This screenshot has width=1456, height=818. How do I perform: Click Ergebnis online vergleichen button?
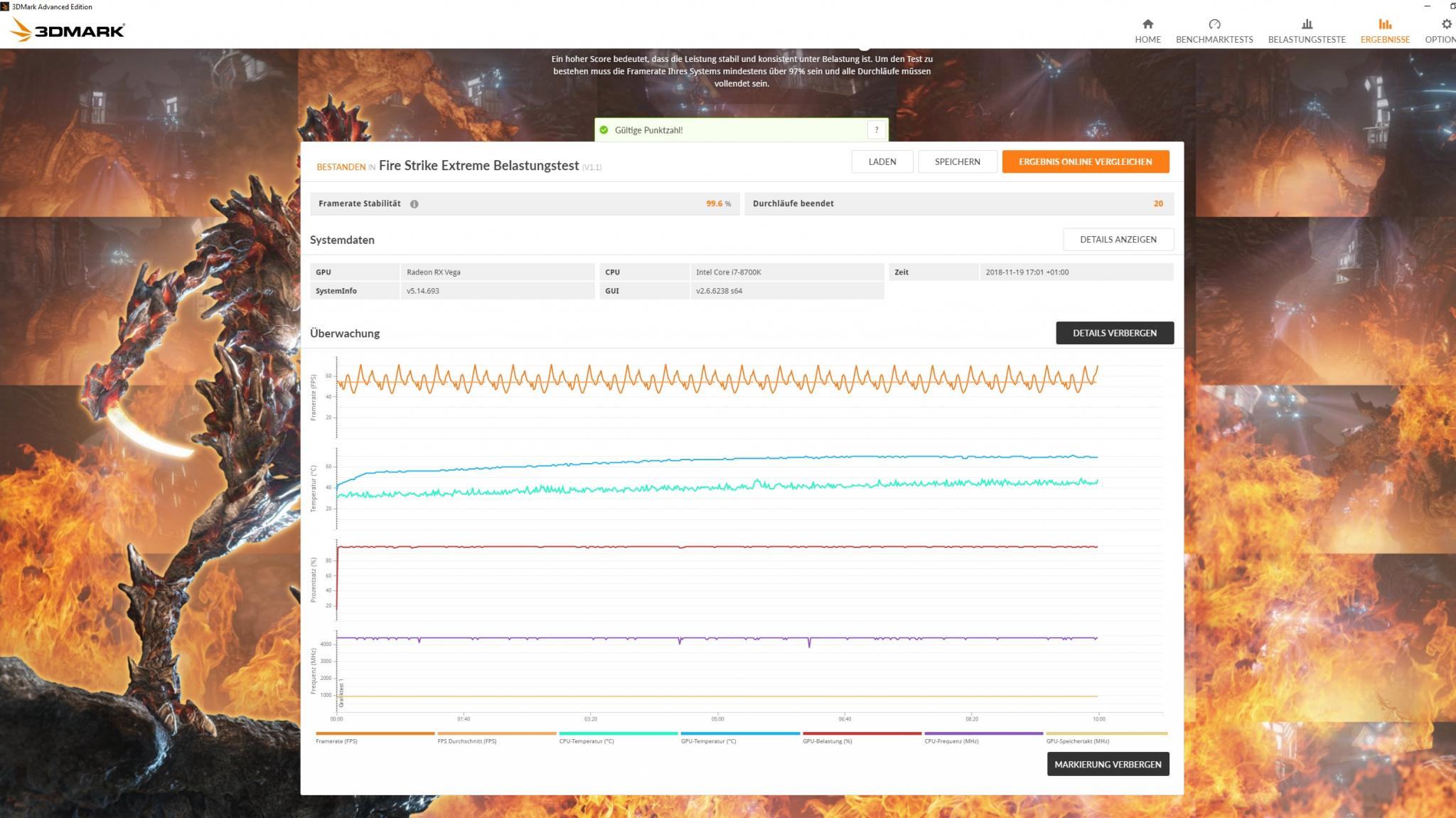tap(1085, 161)
